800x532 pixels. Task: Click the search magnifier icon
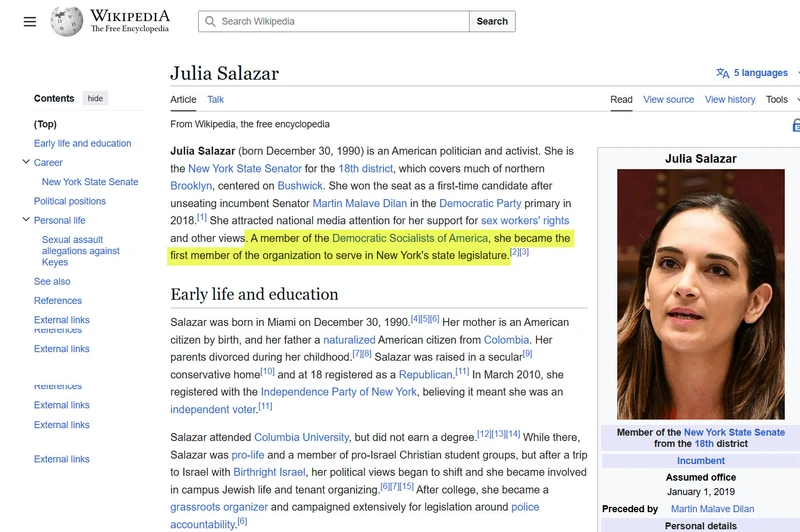[x=210, y=21]
